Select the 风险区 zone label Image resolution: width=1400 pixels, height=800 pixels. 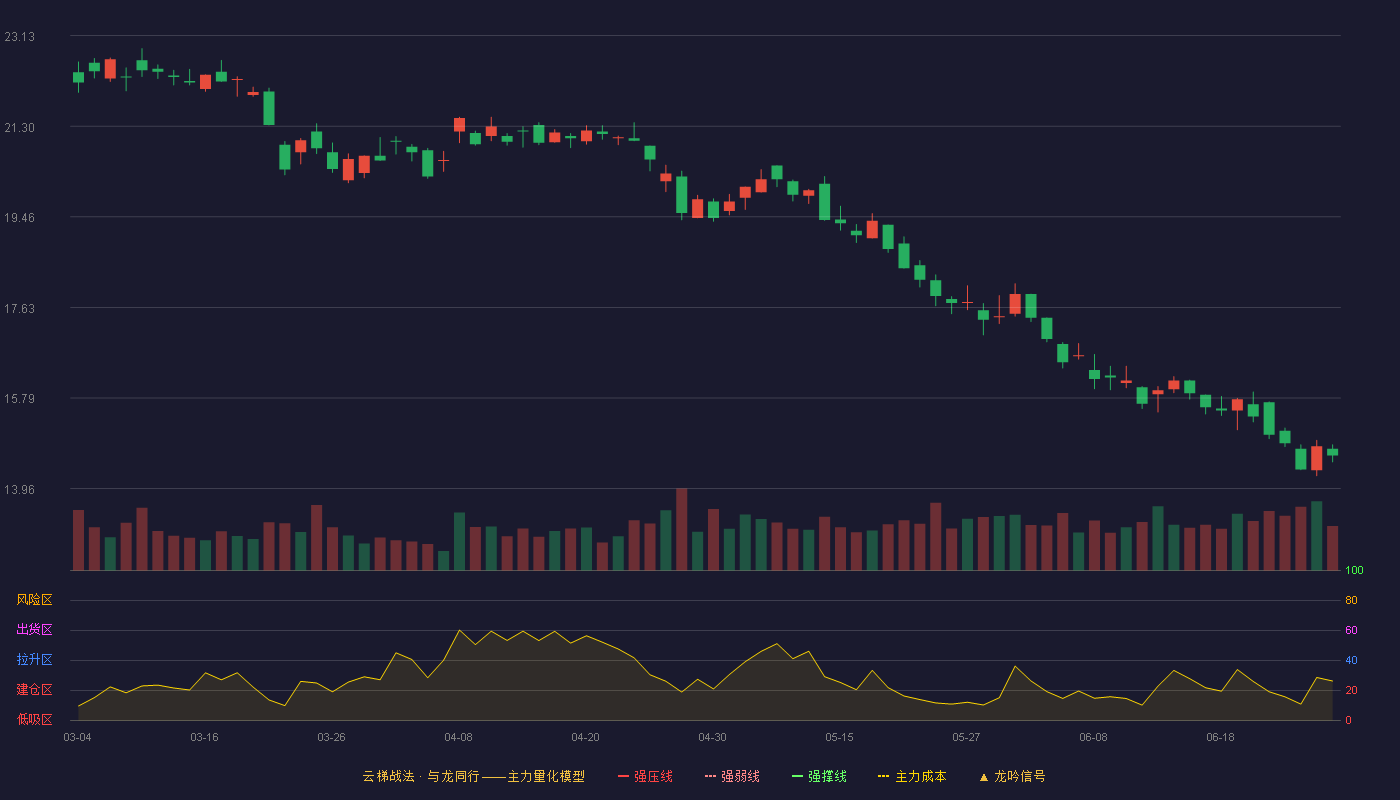(x=34, y=600)
